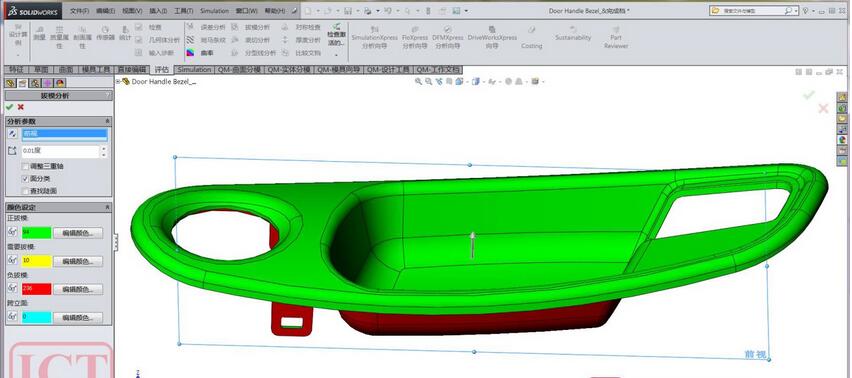Open the SimulationXpress analysis wizard

(x=374, y=37)
